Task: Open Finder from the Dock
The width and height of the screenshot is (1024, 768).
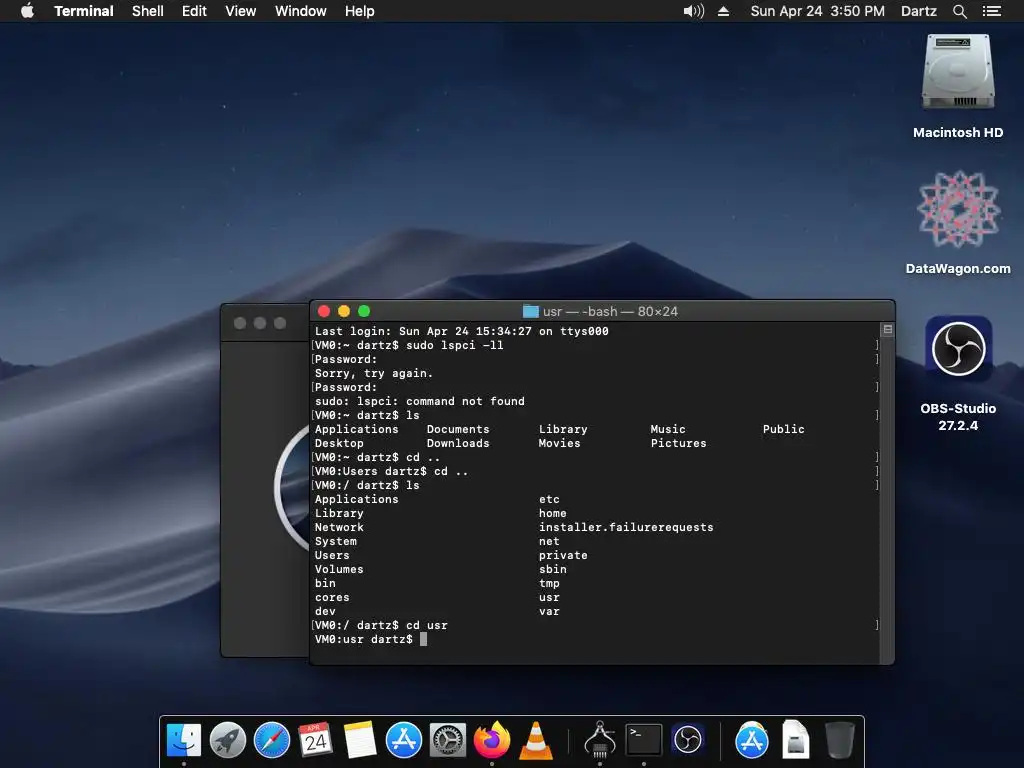Action: (x=184, y=741)
